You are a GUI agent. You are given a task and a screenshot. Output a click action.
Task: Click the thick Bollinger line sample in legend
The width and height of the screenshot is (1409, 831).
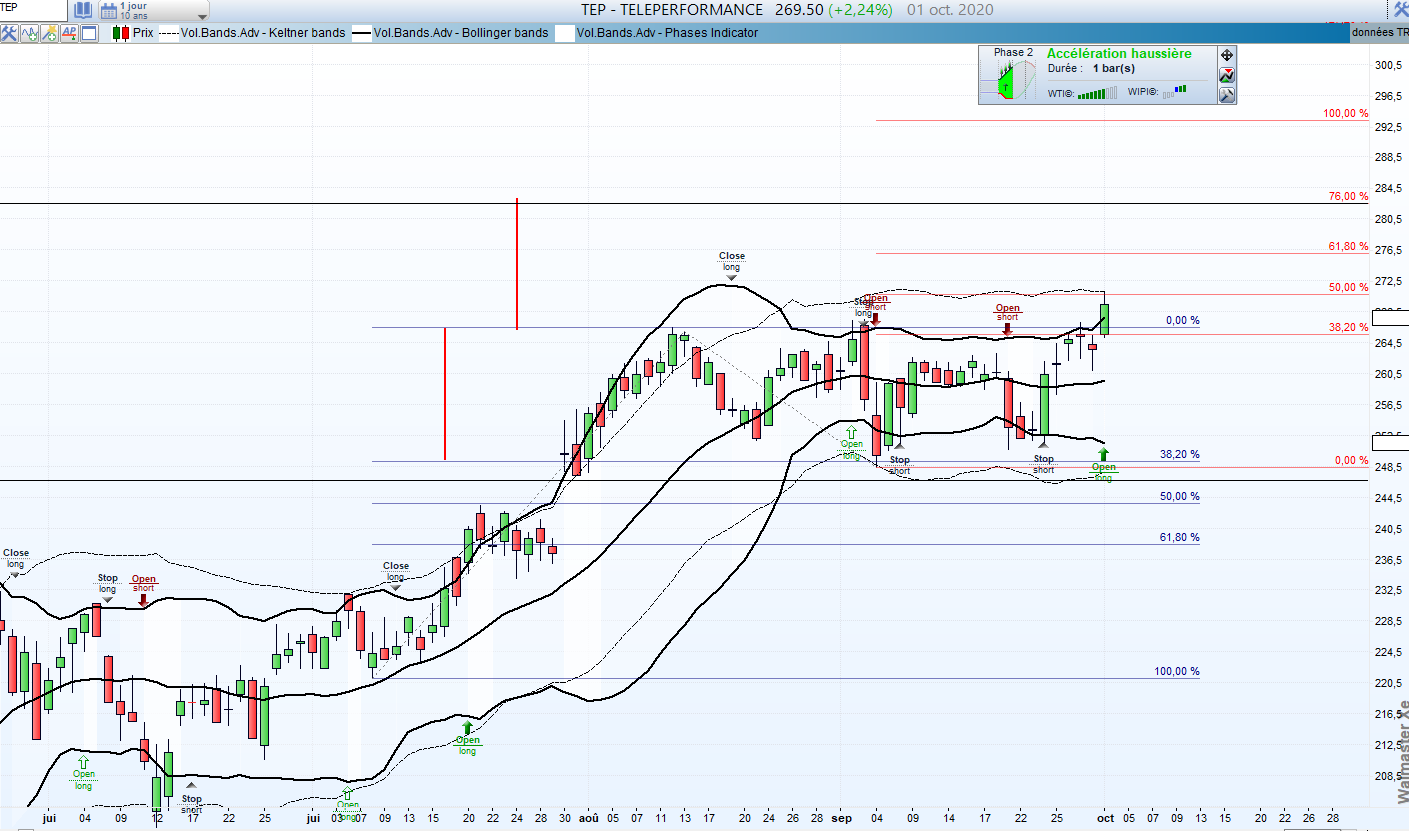tap(361, 33)
